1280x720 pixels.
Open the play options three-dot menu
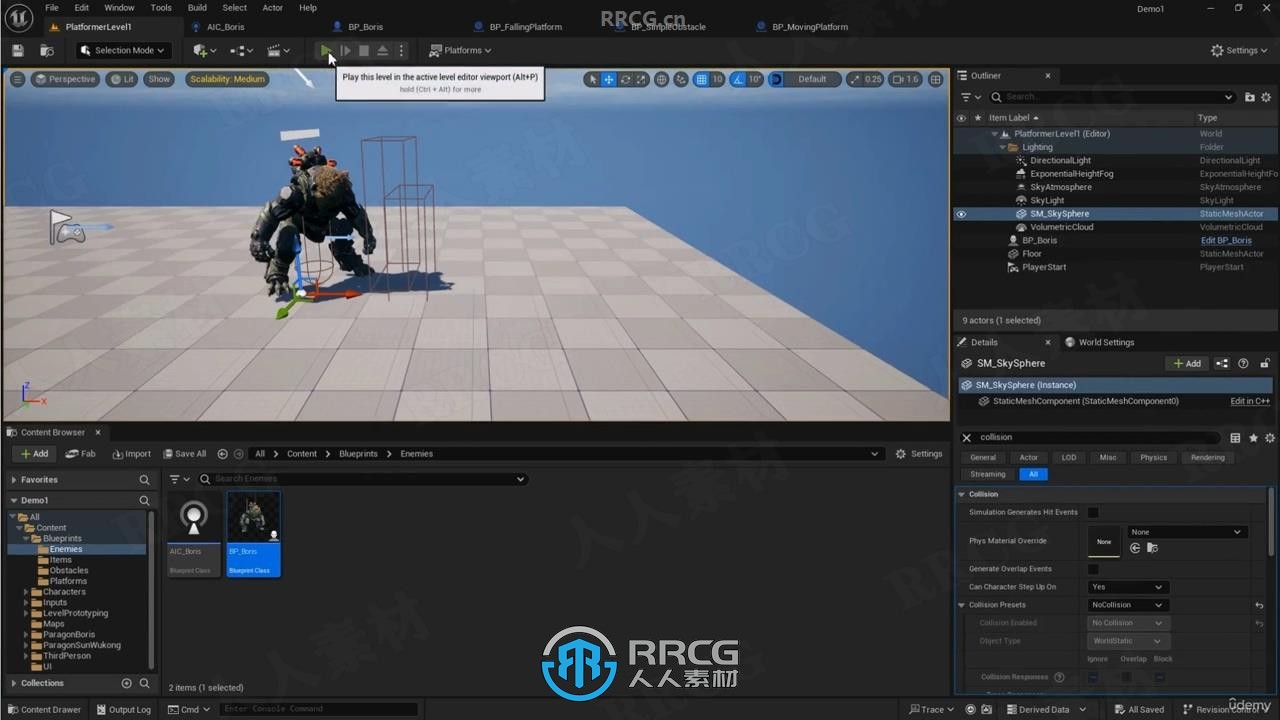tap(401, 50)
